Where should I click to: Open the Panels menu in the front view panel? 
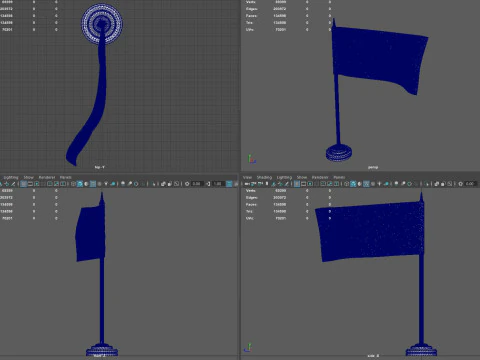(x=66, y=177)
